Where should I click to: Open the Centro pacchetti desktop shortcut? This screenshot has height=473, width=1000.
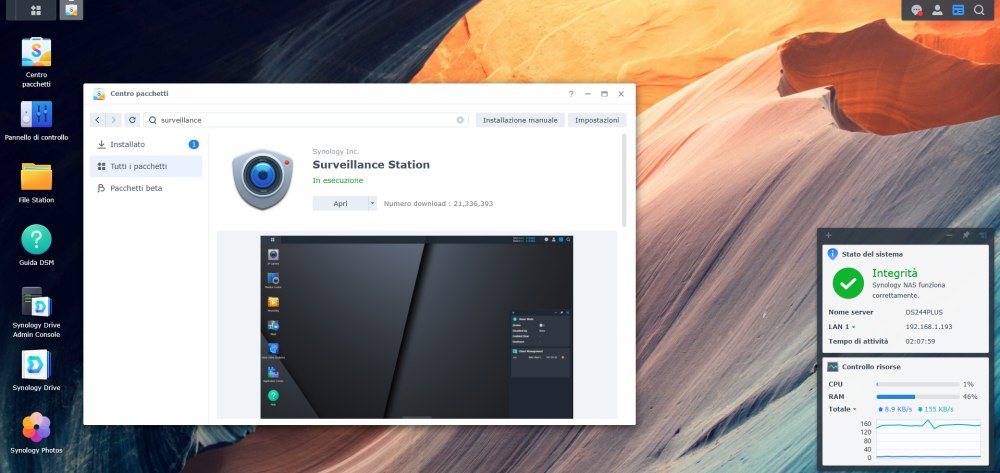click(x=36, y=62)
